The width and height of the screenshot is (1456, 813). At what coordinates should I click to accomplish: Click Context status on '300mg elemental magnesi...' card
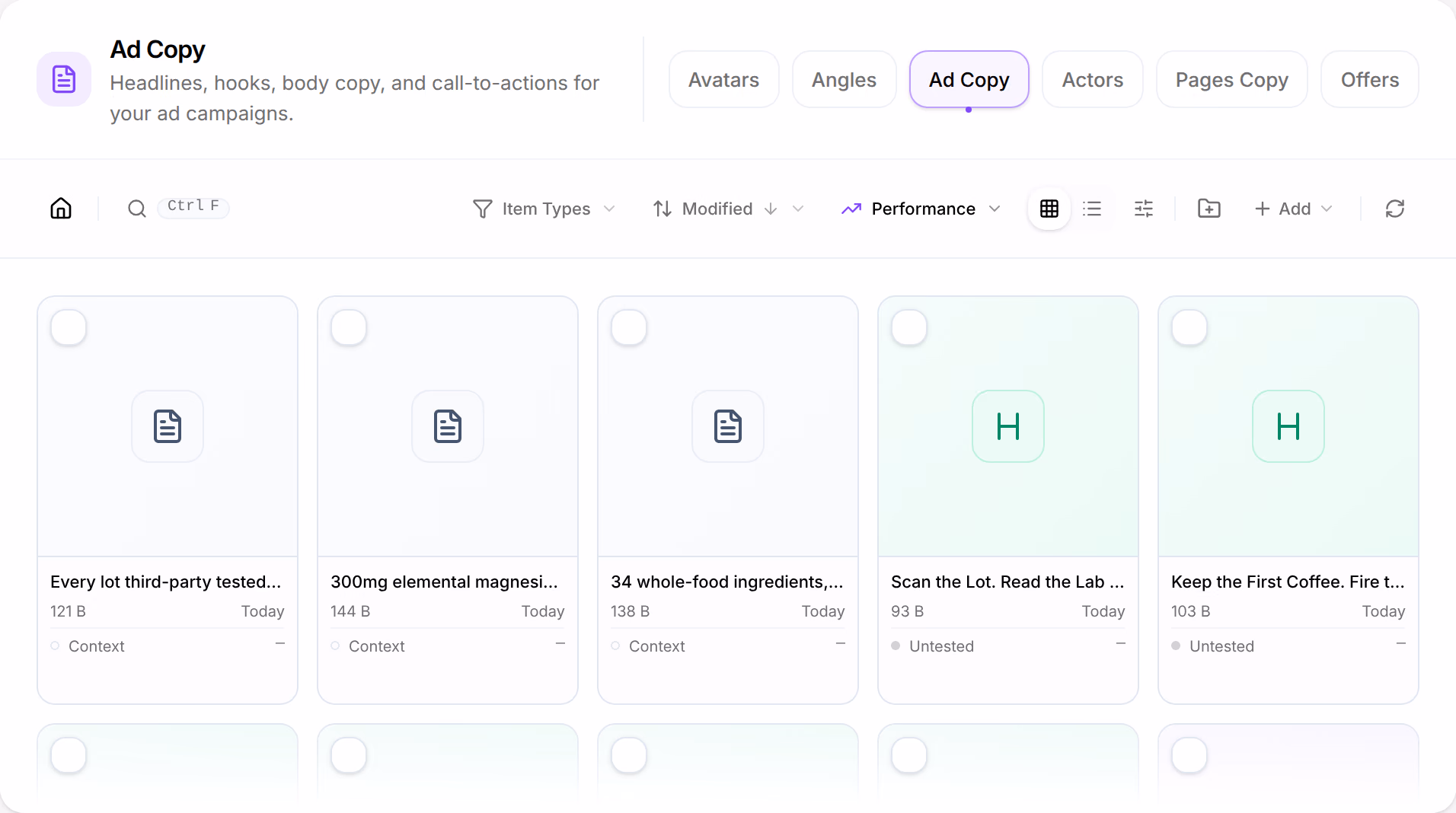368,646
